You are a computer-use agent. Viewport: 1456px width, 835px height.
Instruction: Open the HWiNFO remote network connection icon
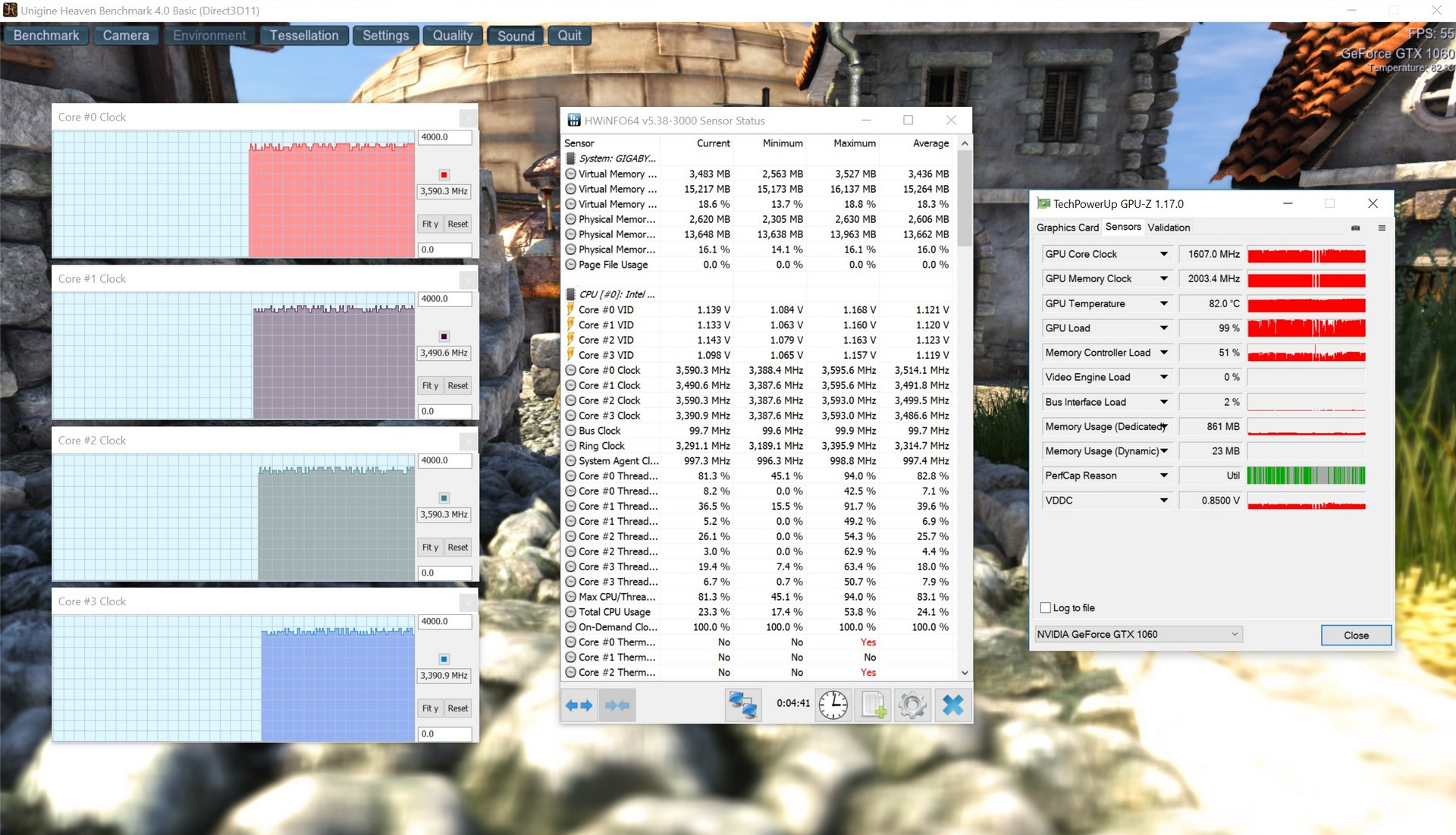pyautogui.click(x=742, y=705)
